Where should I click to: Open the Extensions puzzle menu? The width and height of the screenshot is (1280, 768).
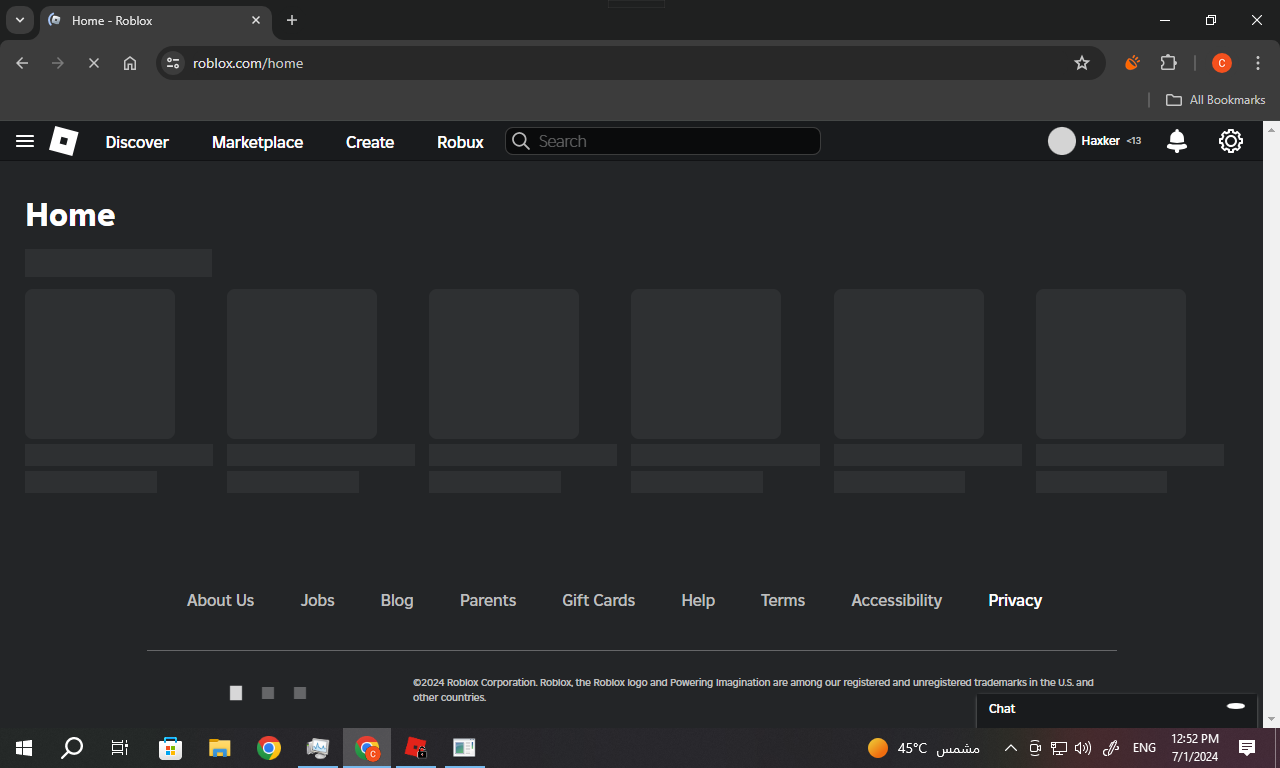point(1168,63)
